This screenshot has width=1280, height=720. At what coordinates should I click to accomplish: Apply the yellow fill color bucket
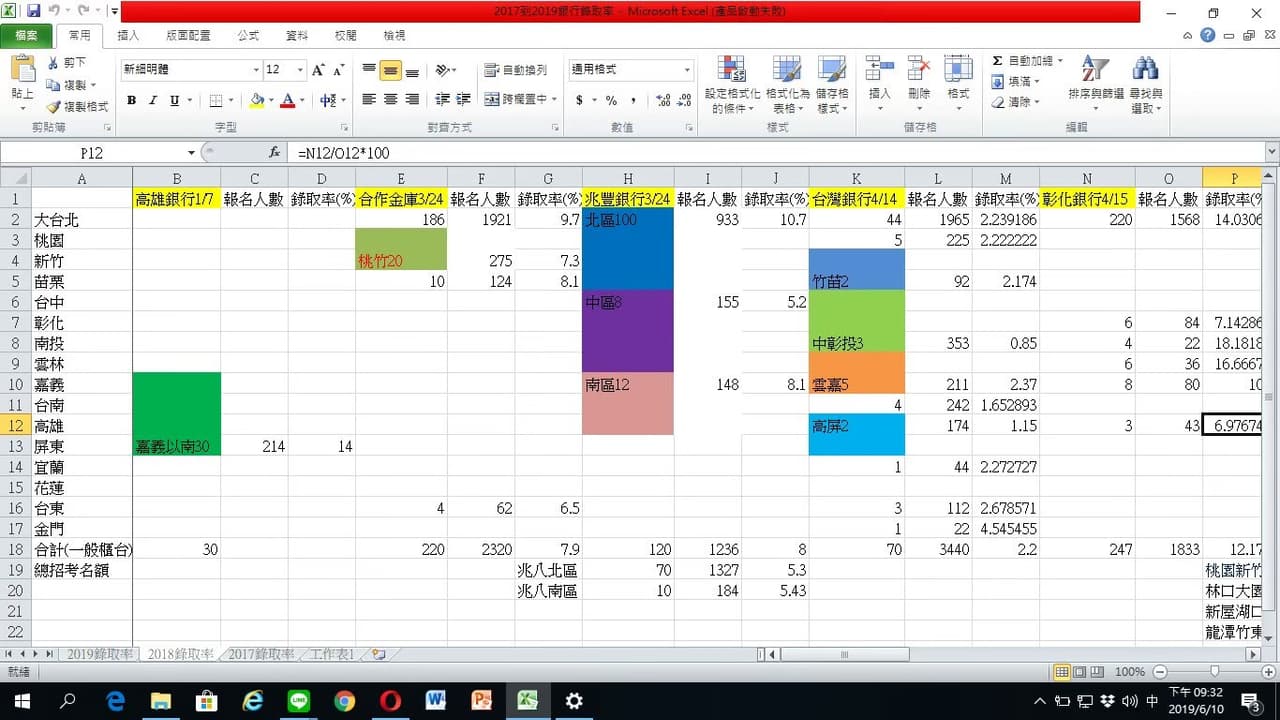coord(257,100)
